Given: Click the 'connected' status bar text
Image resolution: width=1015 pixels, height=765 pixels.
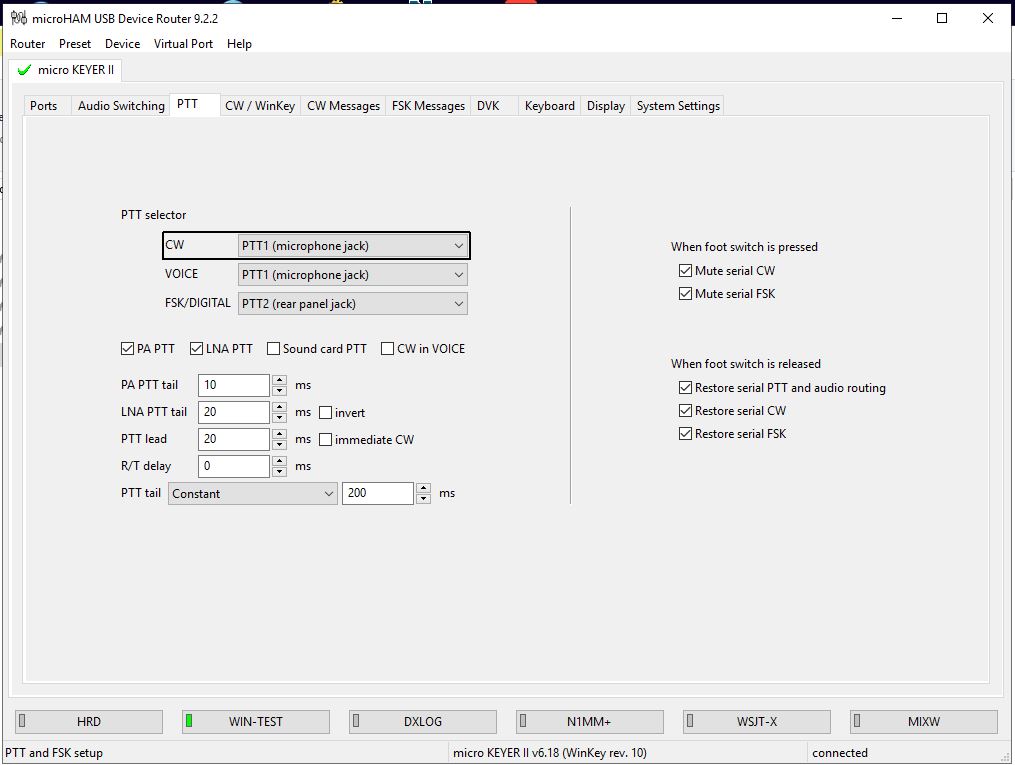Looking at the screenshot, I should [840, 753].
